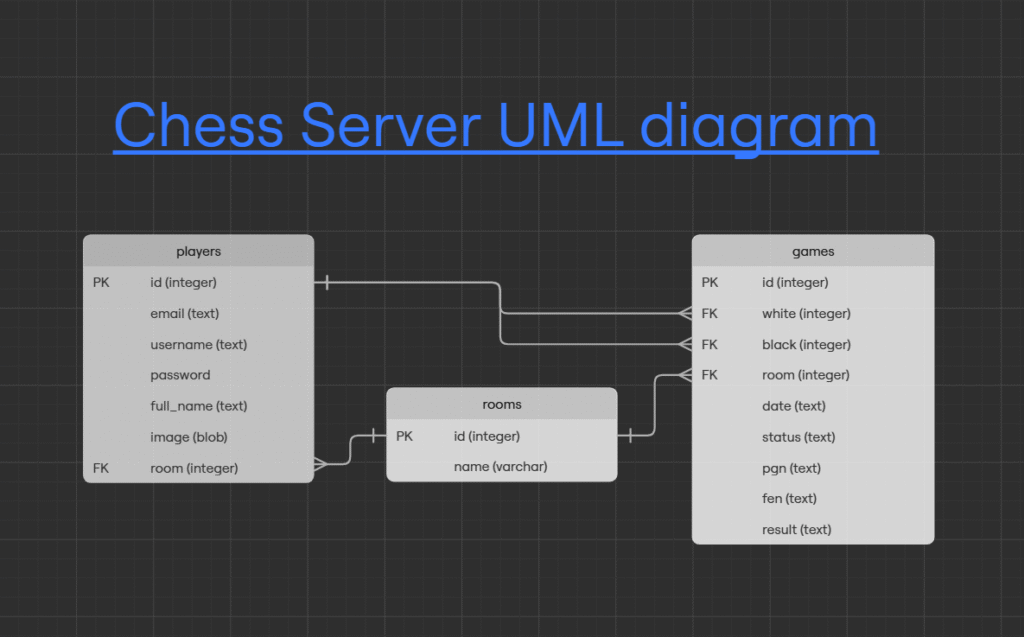This screenshot has height=637, width=1024.
Task: Click room (integer) field in players table
Action: [x=194, y=468]
